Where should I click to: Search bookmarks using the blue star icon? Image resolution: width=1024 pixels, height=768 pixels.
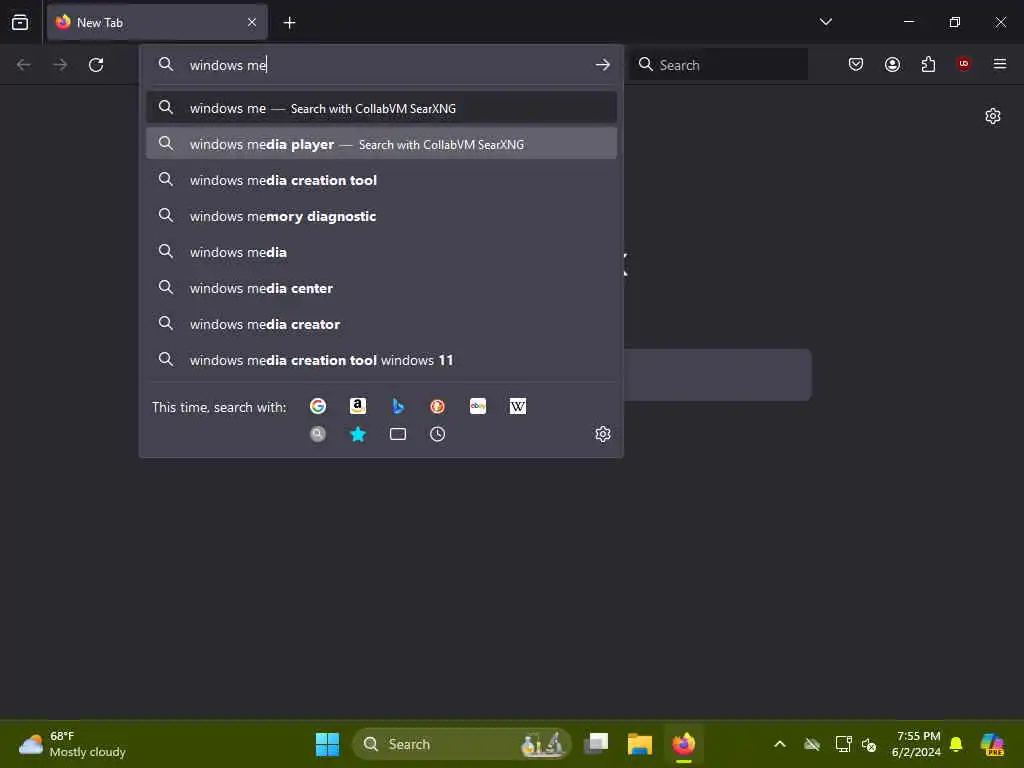point(358,434)
